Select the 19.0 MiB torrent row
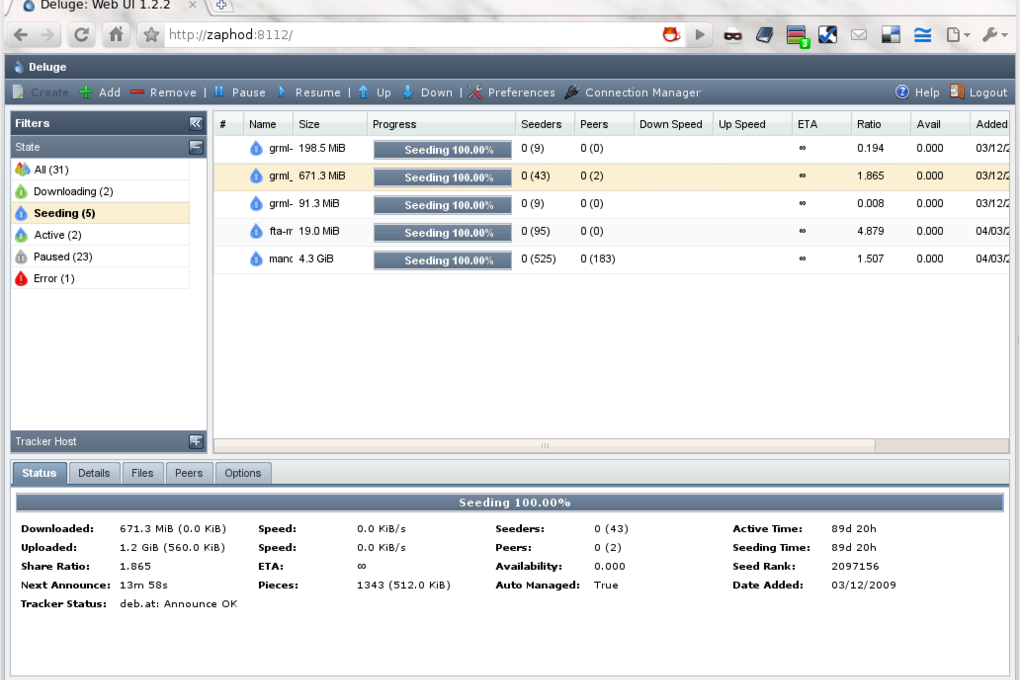Screen dimensions: 1020x680 click(611, 232)
